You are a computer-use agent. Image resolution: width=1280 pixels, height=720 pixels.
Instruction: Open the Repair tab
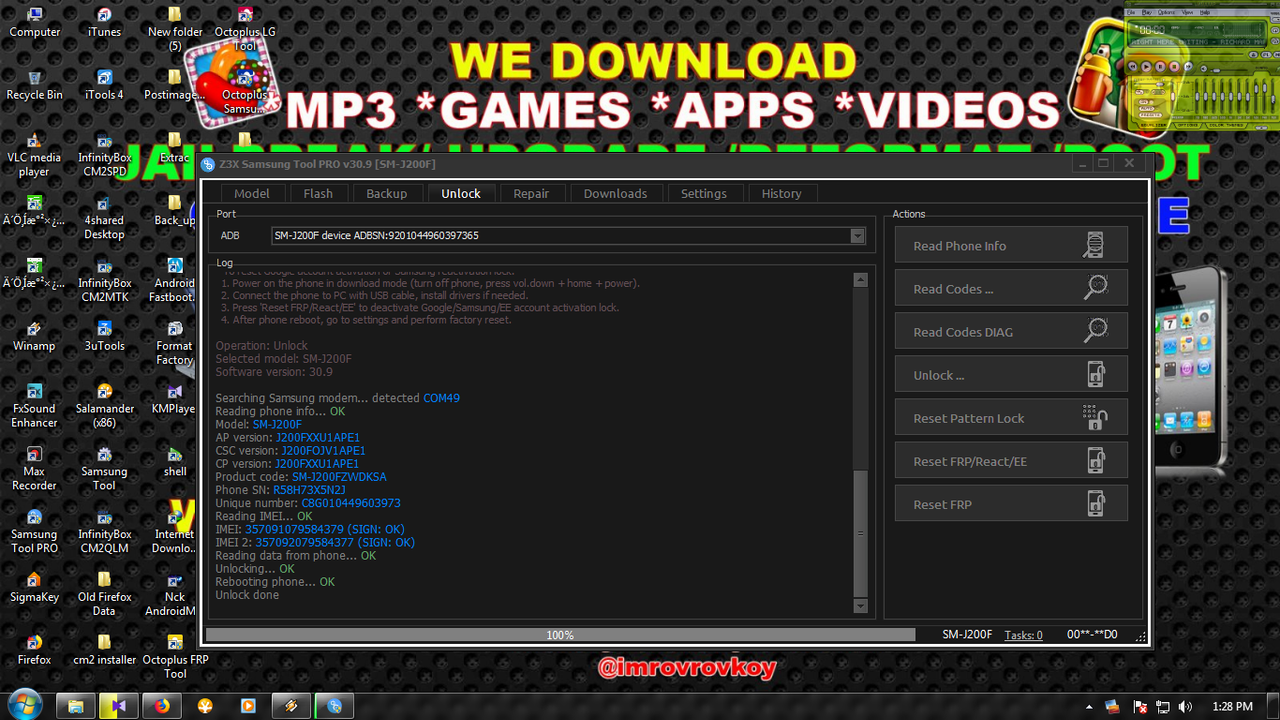[531, 193]
